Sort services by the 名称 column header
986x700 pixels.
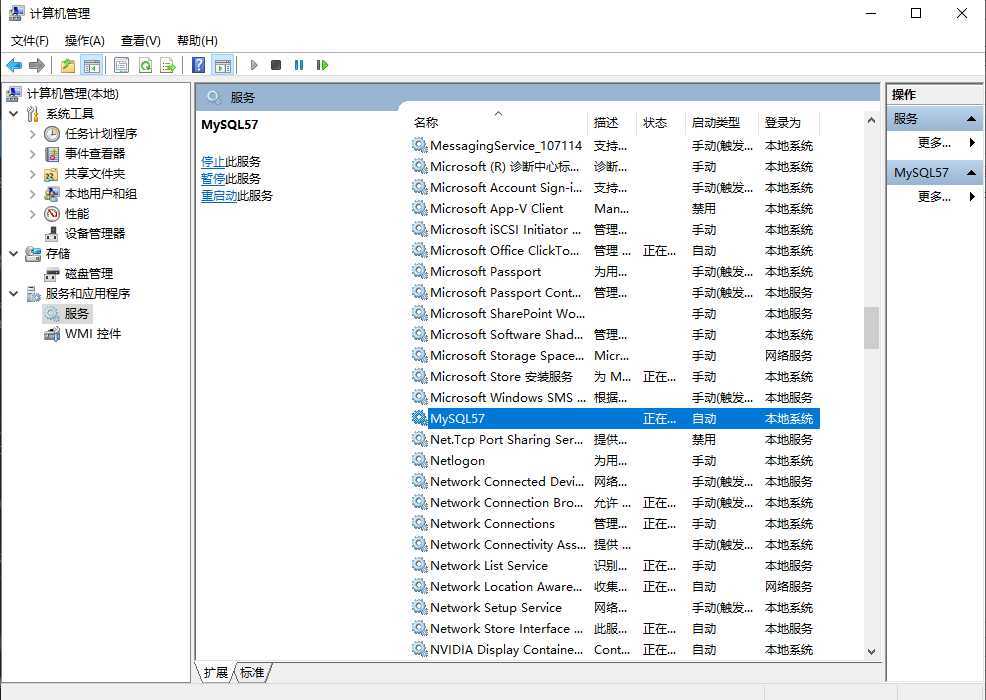[x=498, y=123]
